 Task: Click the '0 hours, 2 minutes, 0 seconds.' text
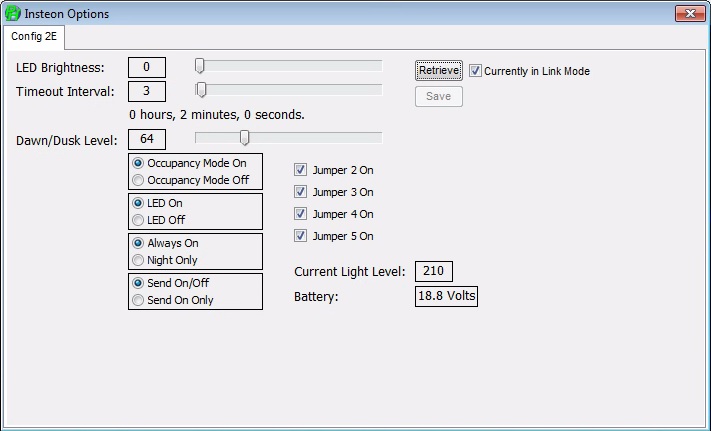point(217,115)
